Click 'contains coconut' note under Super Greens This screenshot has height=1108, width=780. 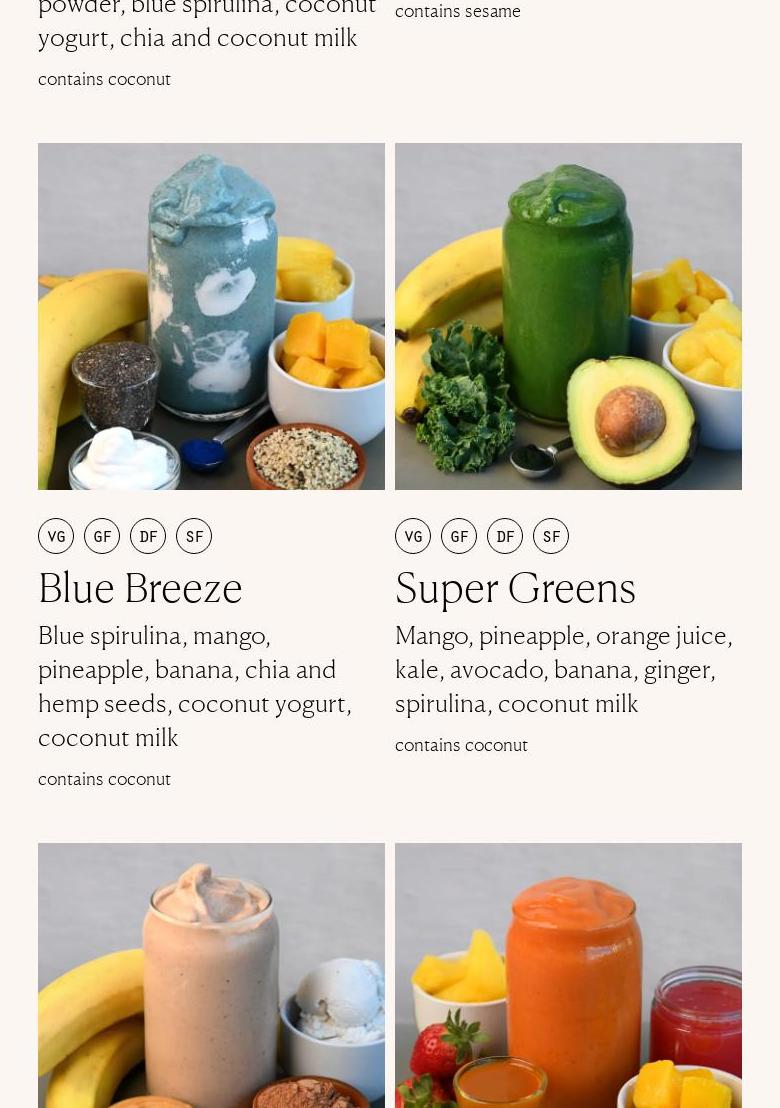click(x=461, y=745)
